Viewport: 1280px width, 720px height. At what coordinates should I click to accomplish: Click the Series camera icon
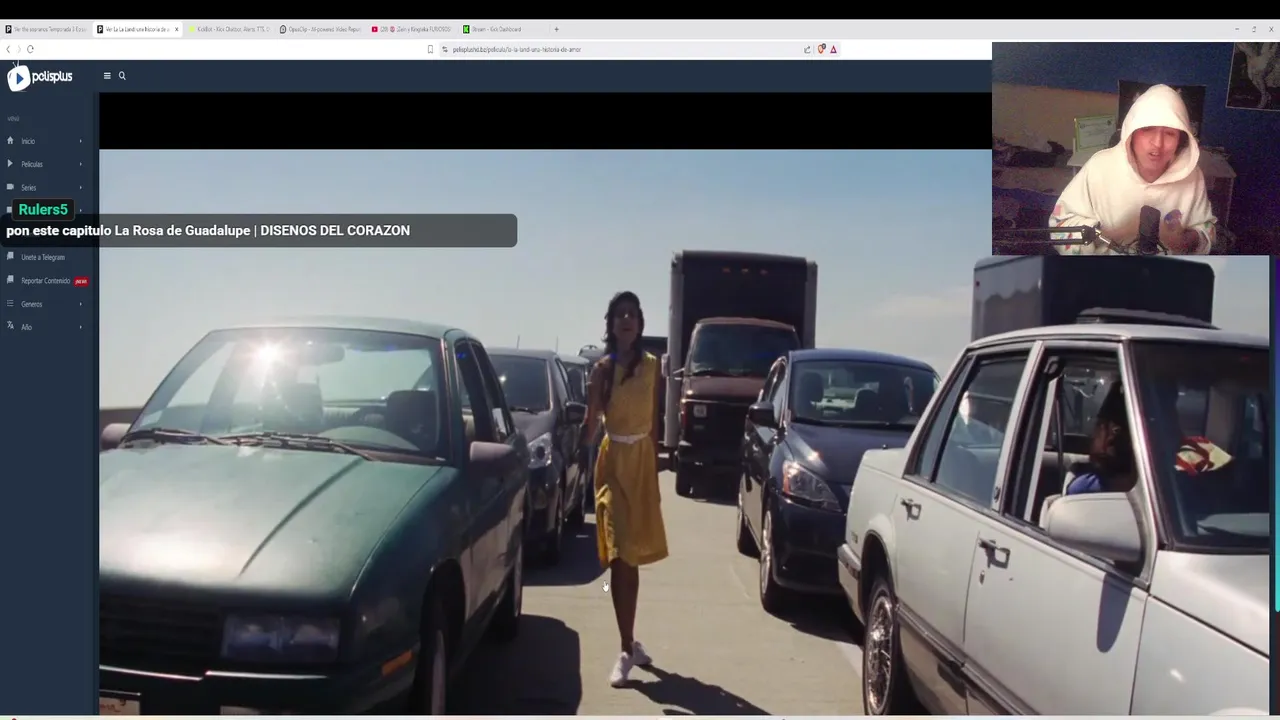pyautogui.click(x=10, y=187)
